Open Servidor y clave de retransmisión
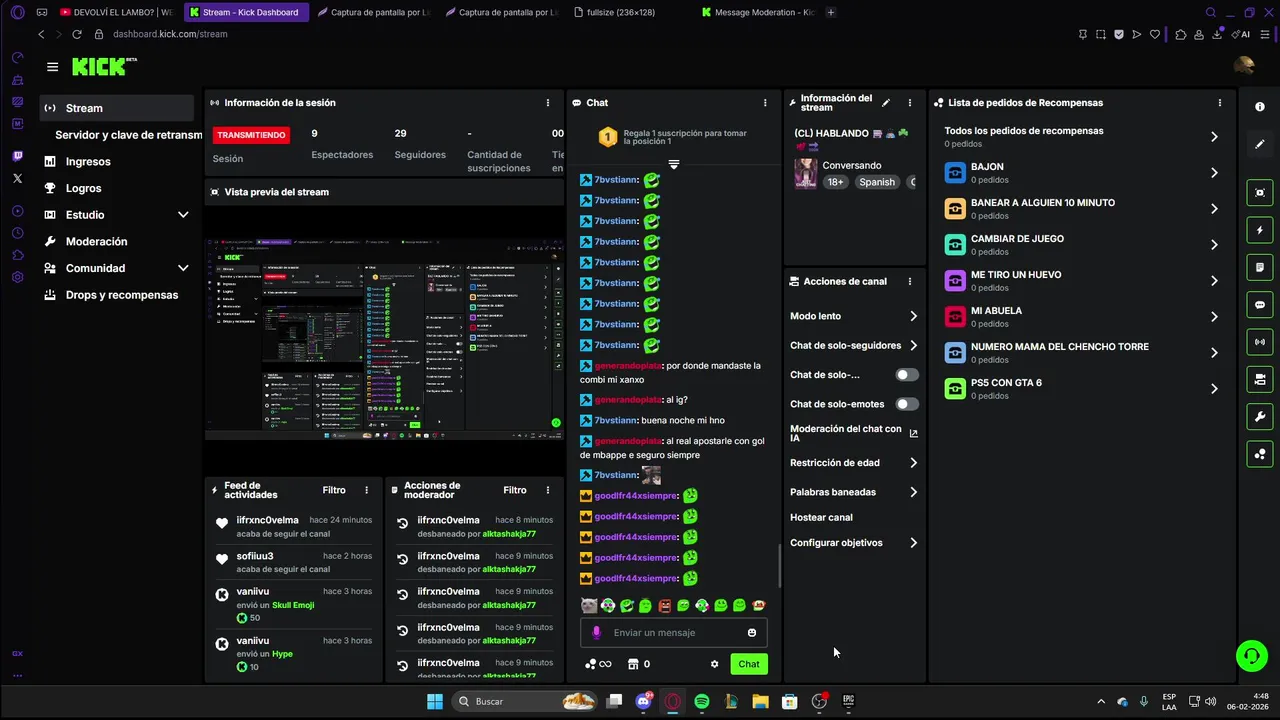This screenshot has width=1280, height=720. (128, 135)
